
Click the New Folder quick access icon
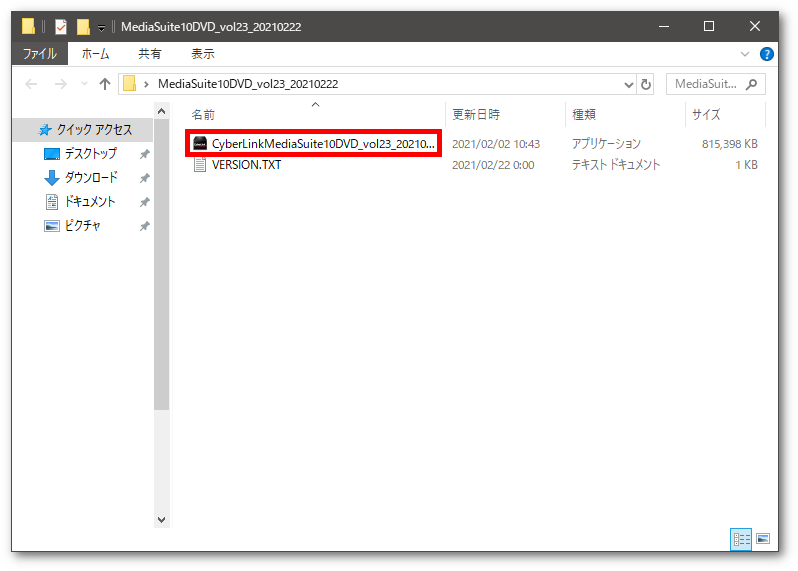coord(83,26)
